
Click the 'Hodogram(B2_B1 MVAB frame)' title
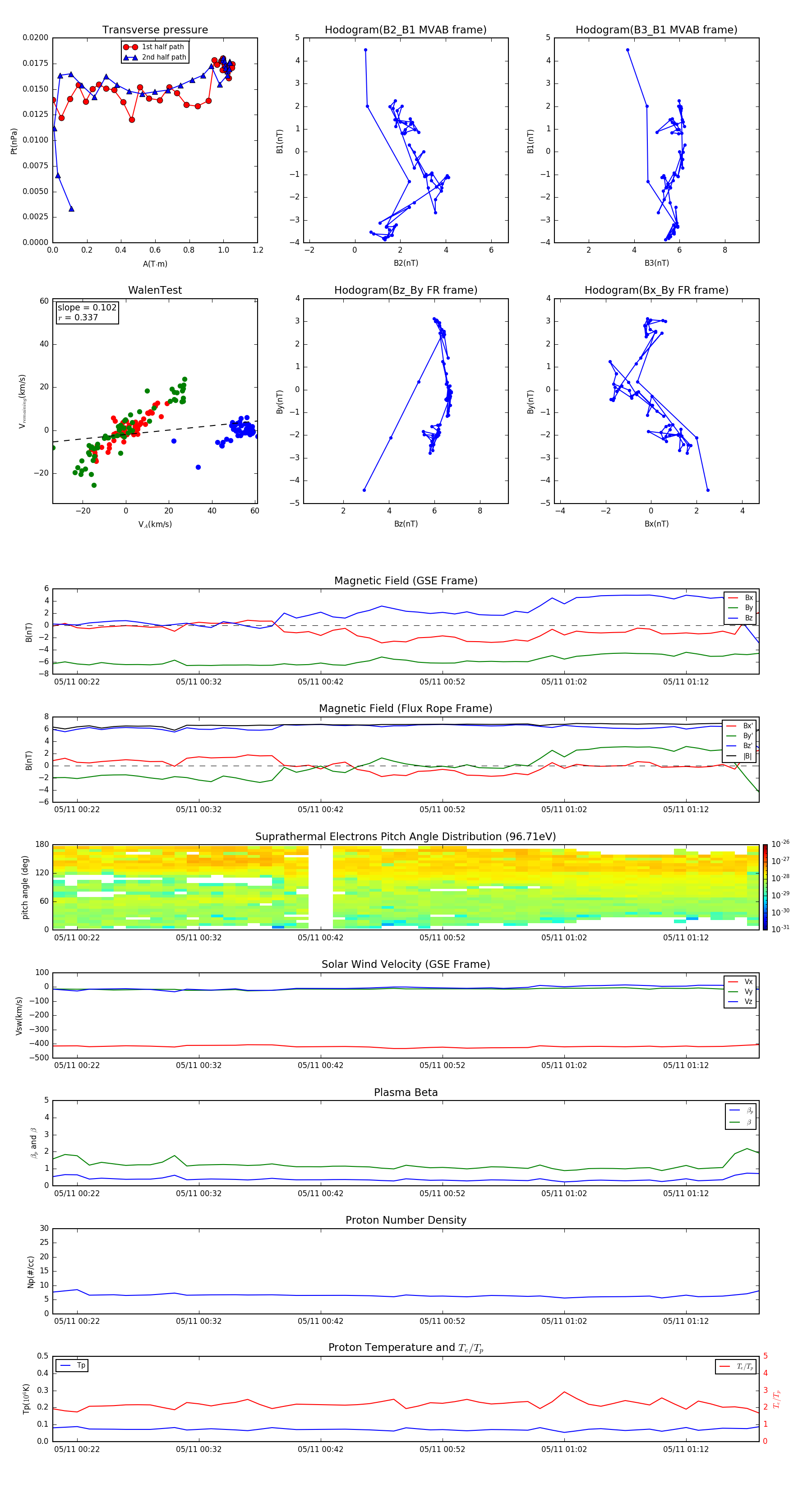point(406,29)
